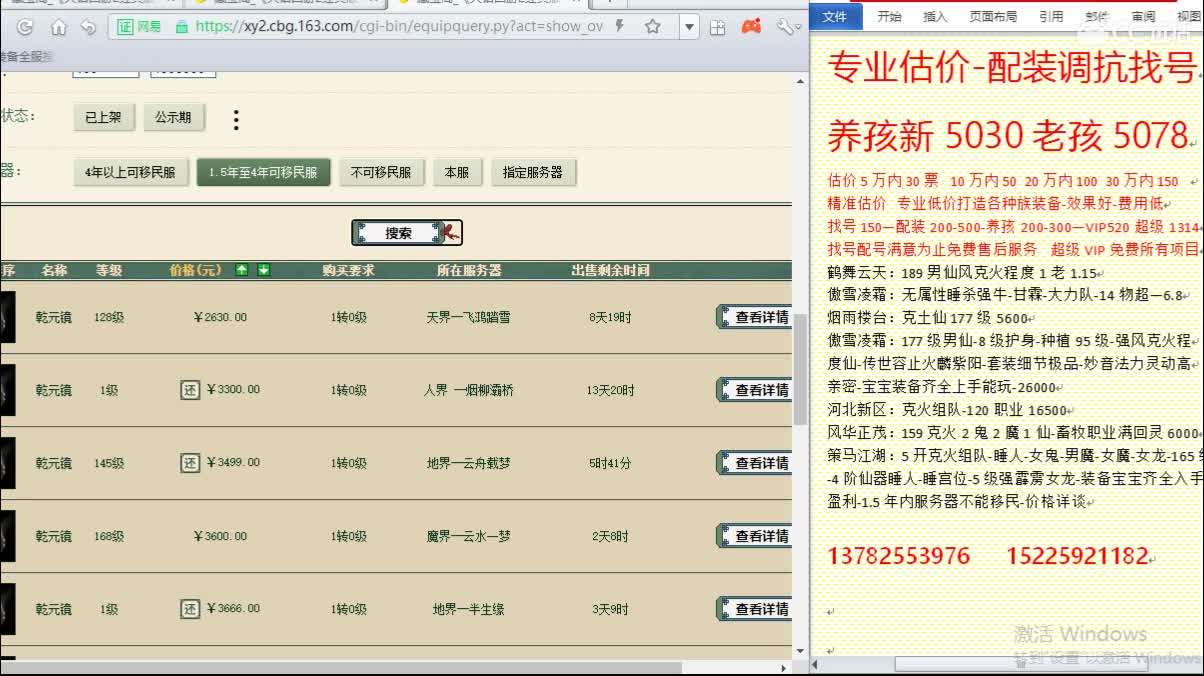The width and height of the screenshot is (1204, 676).
Task: Select the 指定服务器 filter
Action: pos(533,172)
